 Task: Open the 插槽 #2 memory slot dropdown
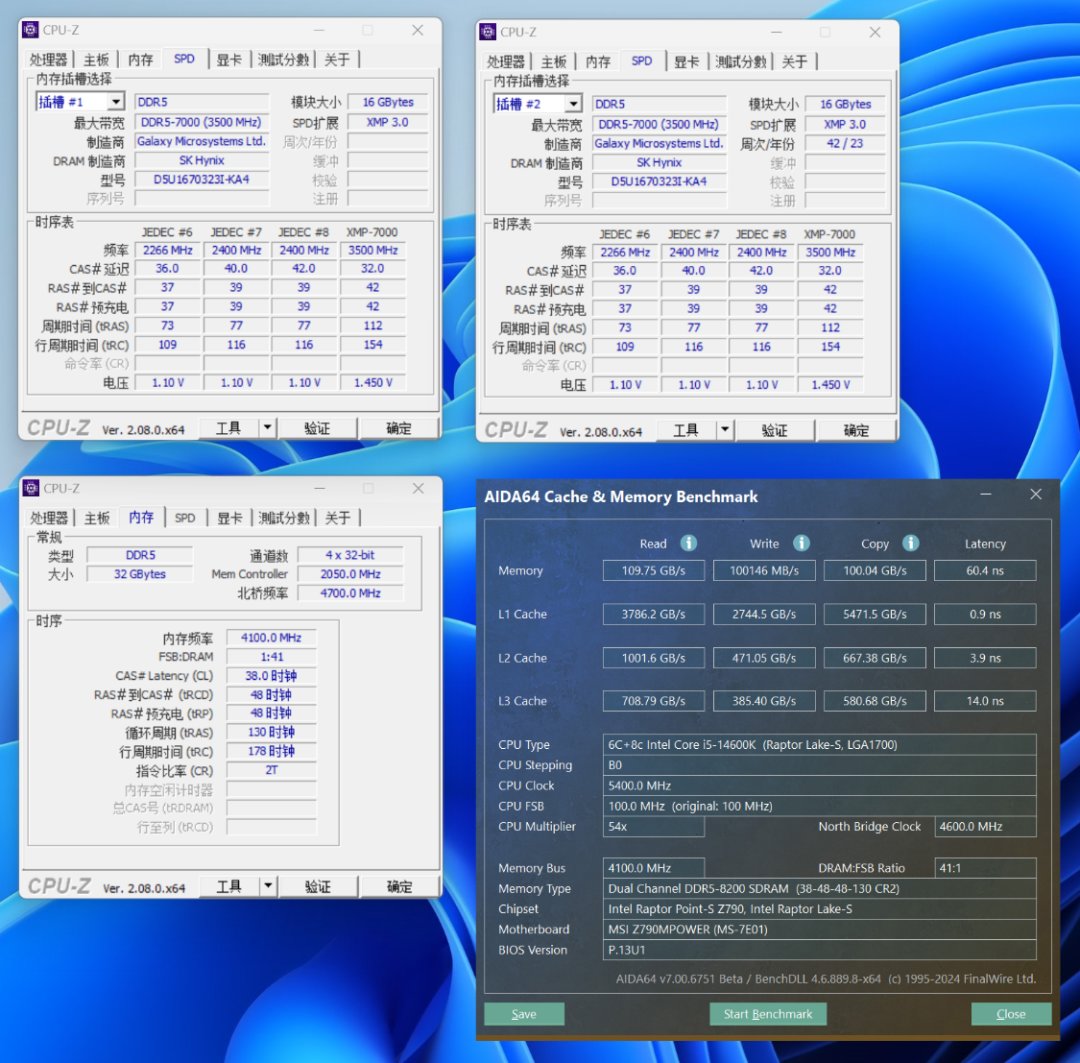(x=573, y=104)
